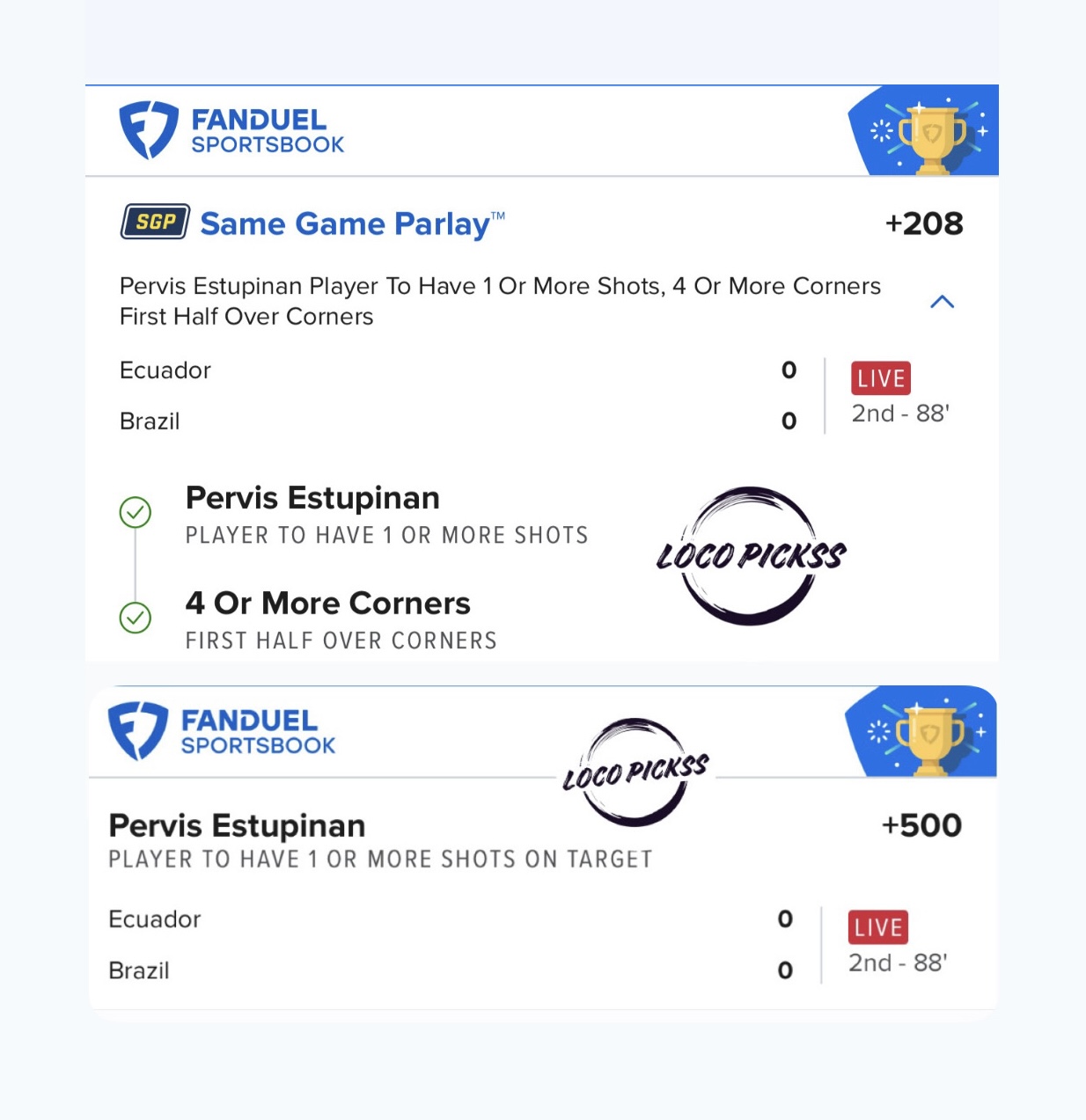1086x1120 pixels.
Task: Collapse the parlay details with the chevron
Action: pos(942,302)
